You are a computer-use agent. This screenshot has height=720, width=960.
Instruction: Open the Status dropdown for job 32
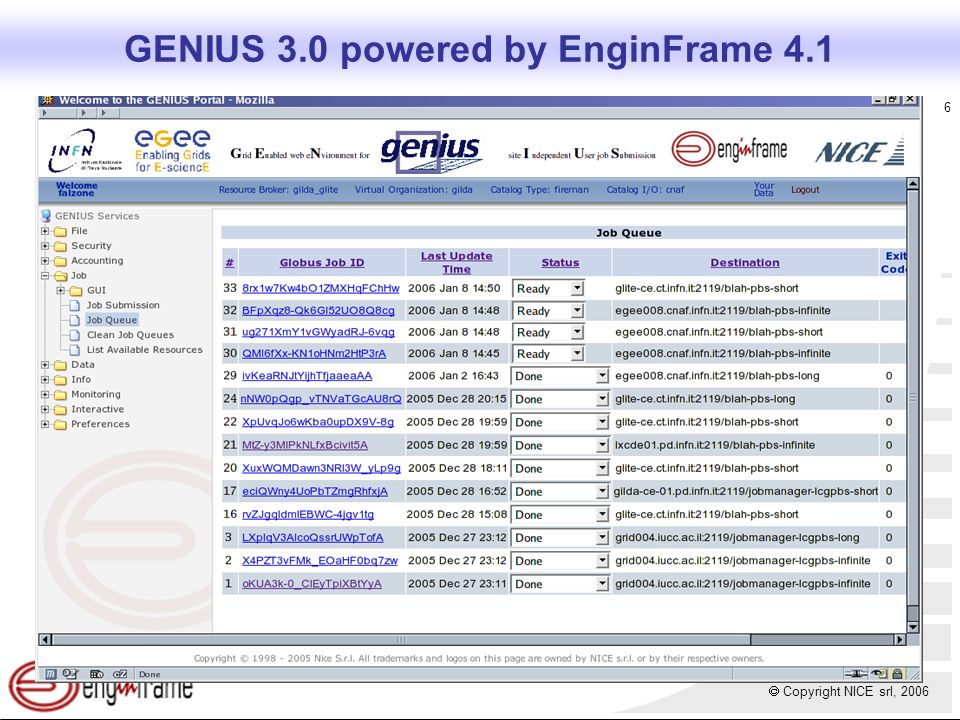(577, 311)
